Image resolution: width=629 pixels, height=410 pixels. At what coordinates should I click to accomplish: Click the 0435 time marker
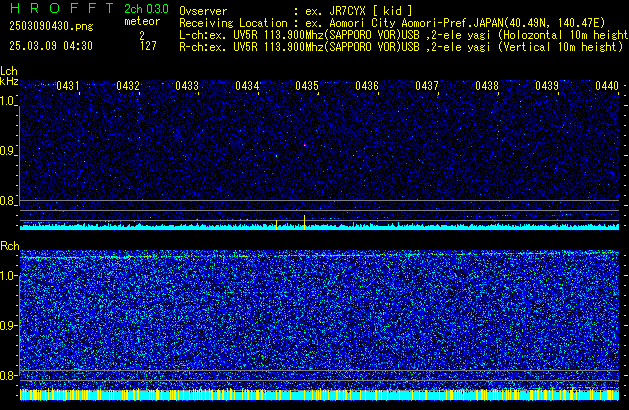point(307,86)
